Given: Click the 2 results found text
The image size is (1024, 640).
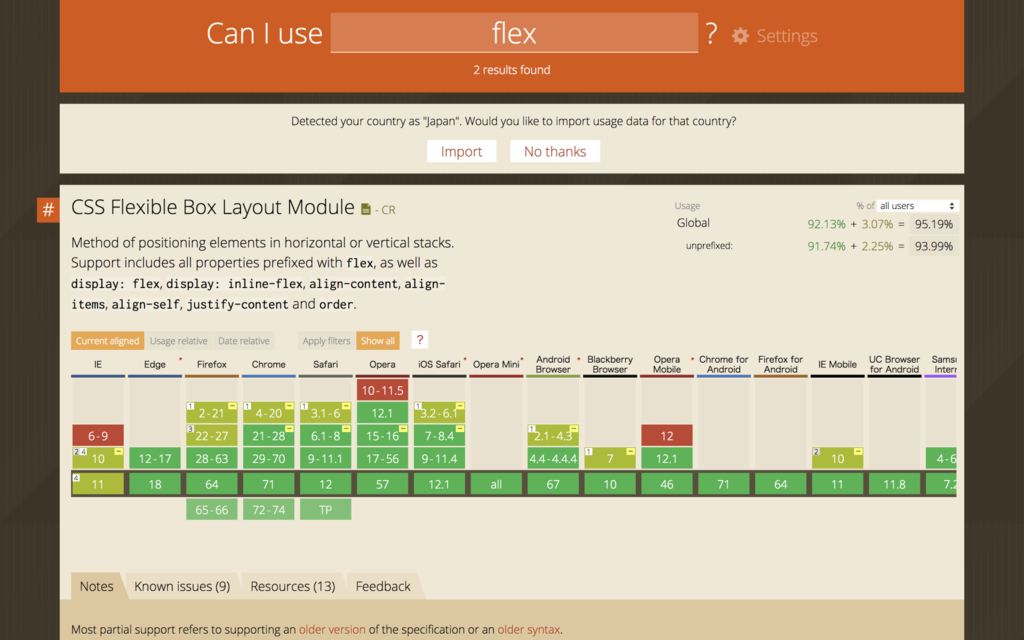Looking at the screenshot, I should tap(512, 70).
